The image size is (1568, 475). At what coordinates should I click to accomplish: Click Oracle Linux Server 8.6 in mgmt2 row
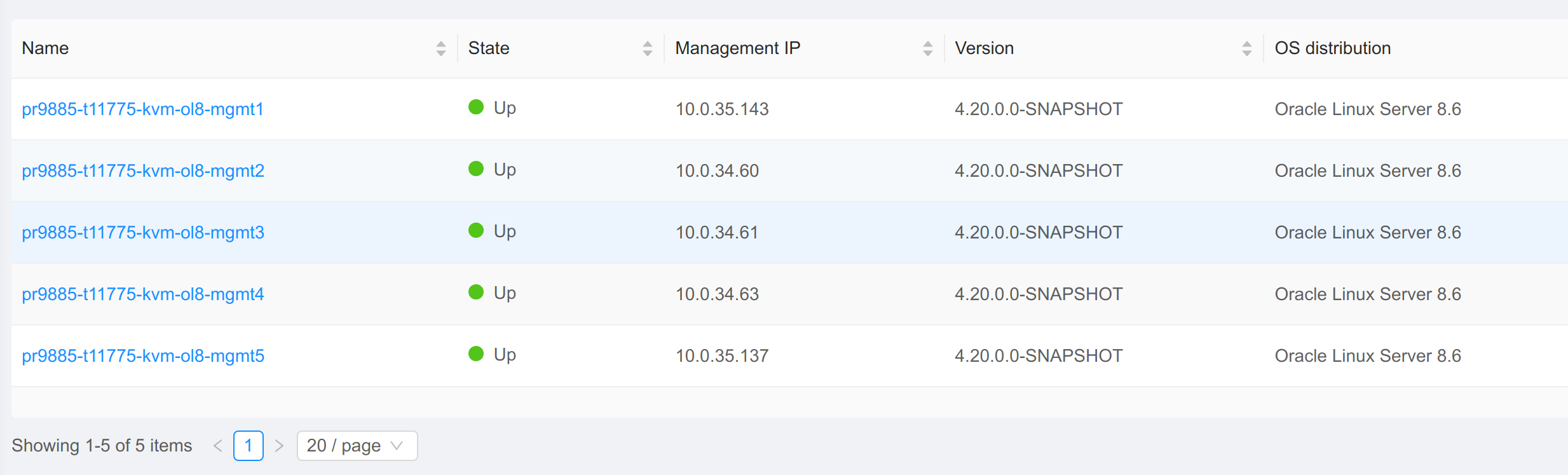tap(1367, 171)
